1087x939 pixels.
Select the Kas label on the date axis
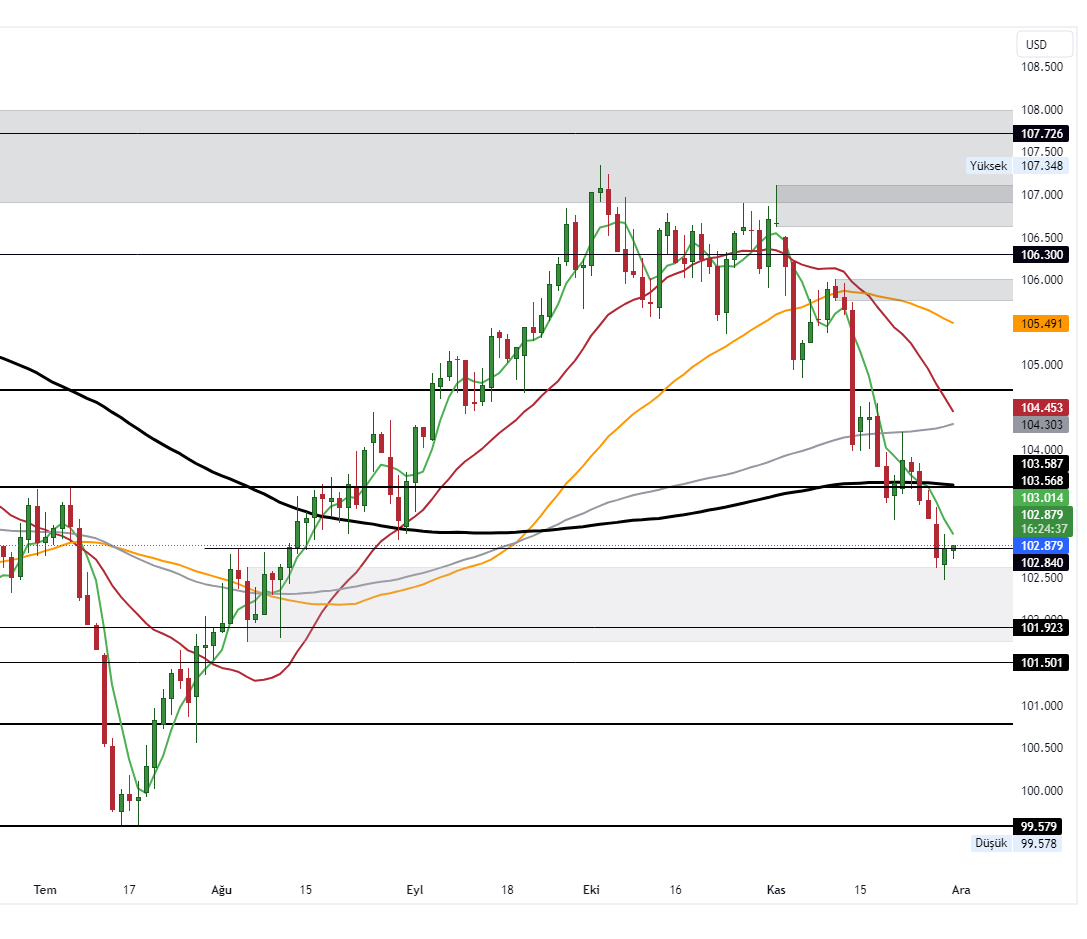click(776, 889)
